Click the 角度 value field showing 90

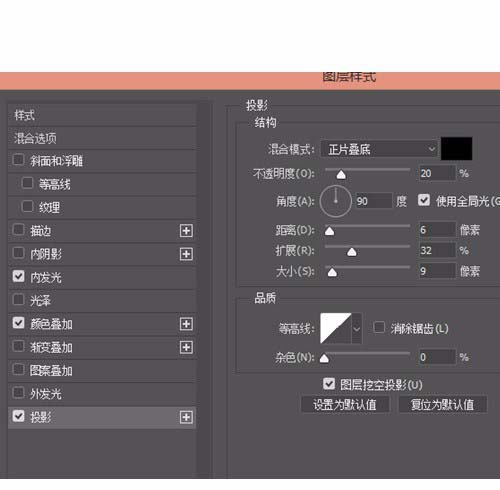point(374,201)
